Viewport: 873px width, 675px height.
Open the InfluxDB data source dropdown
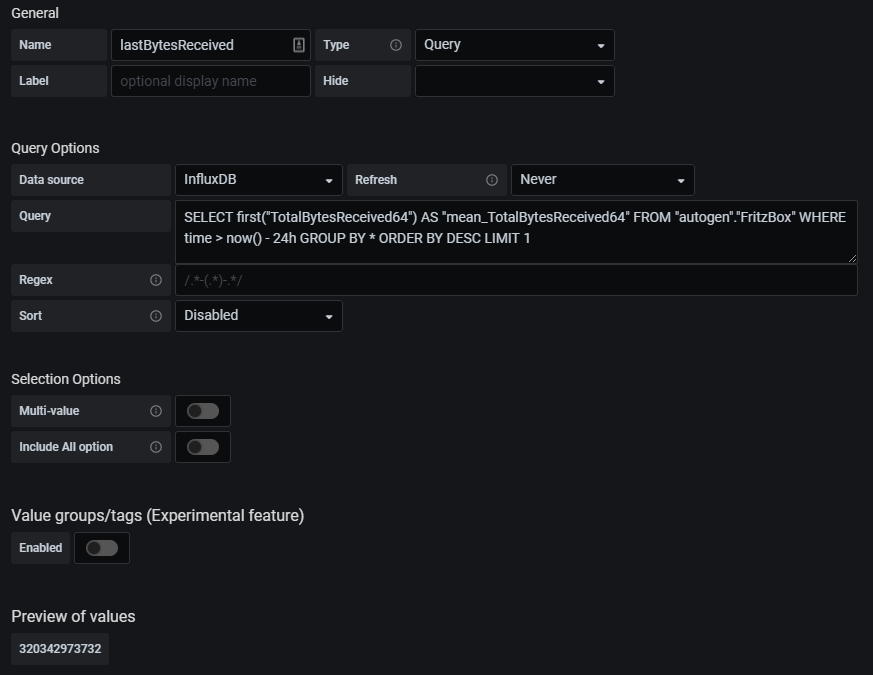click(x=259, y=180)
